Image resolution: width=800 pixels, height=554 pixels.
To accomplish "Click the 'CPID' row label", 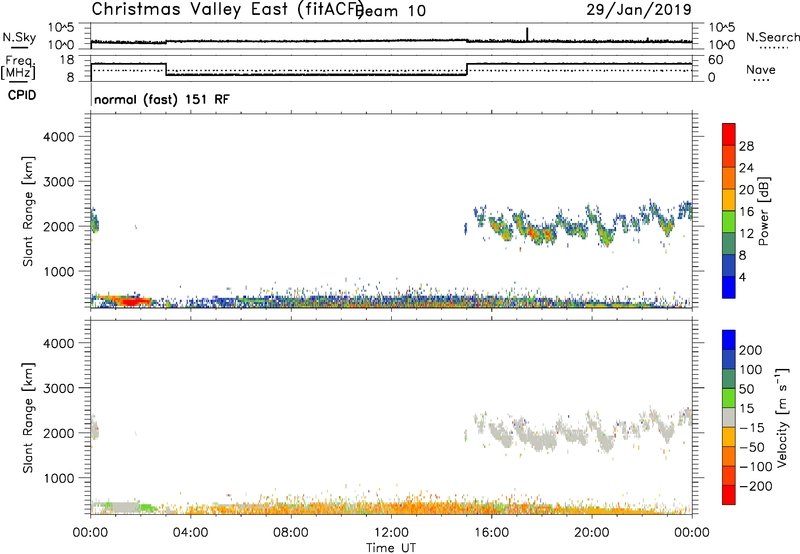I will [22, 95].
